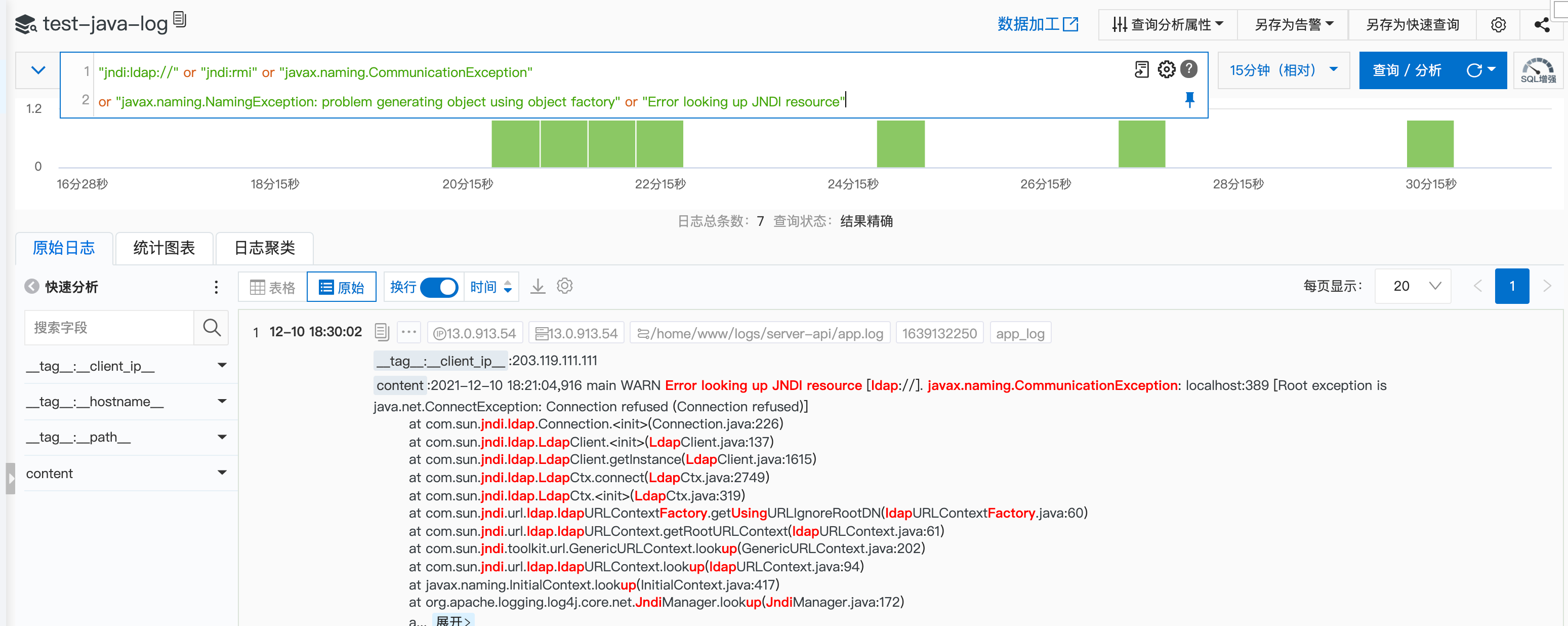Click the __tag__:__client_ip__ key in log
This screenshot has height=626, width=1568.
(x=440, y=361)
